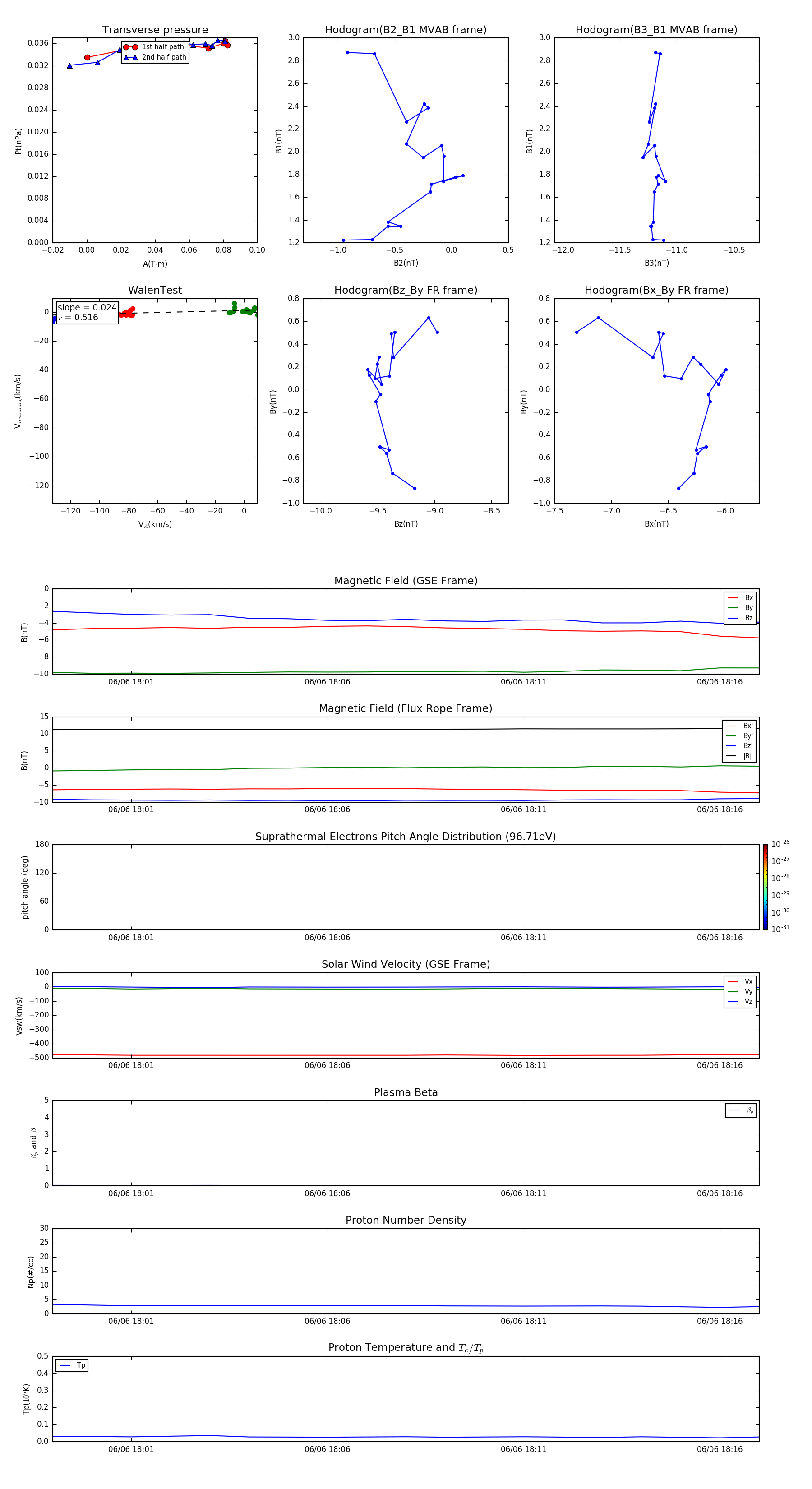Click the 'Vsw(km/s)' axis label

[x=18, y=1016]
